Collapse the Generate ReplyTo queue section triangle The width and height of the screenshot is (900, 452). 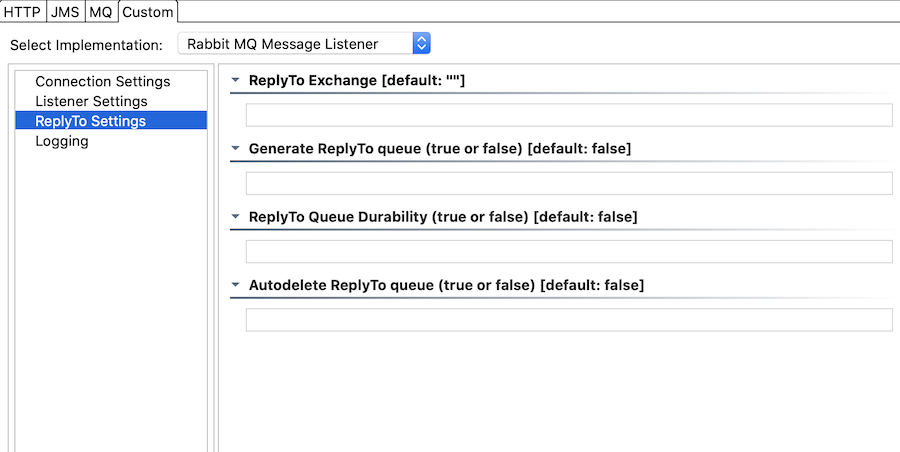pos(235,149)
